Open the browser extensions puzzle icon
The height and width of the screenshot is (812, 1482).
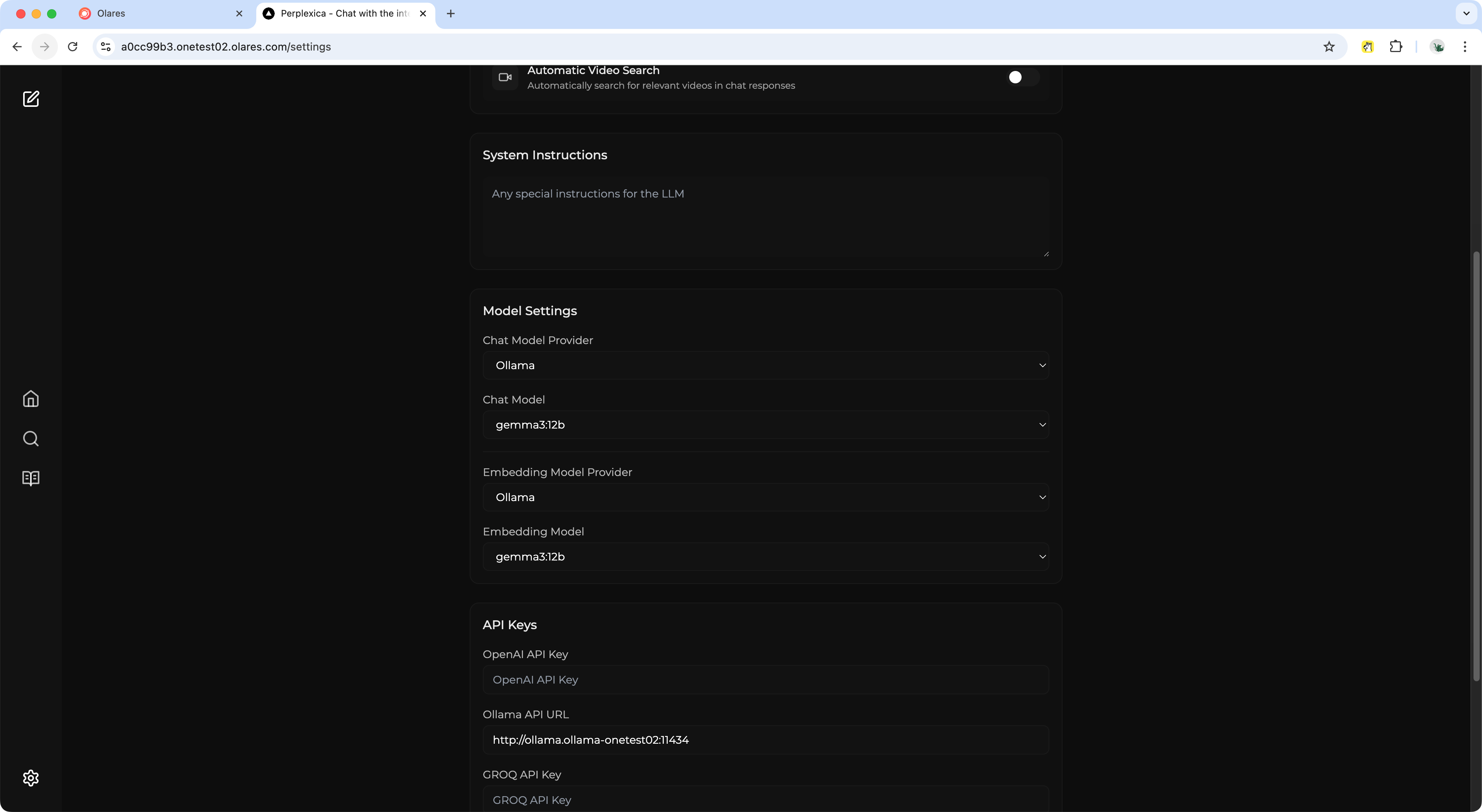click(x=1396, y=47)
